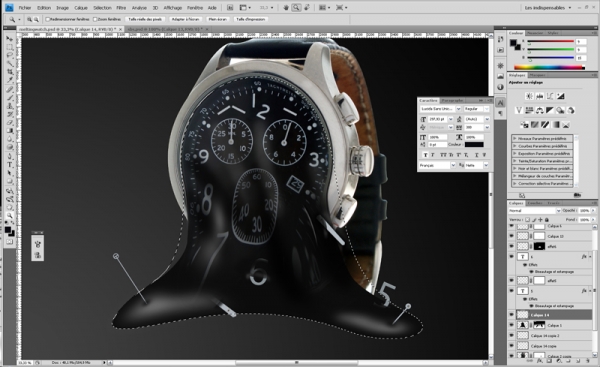Switch to the Nuancier tab
Image resolution: width=600 pixels, height=367 pixels.
[535, 33]
